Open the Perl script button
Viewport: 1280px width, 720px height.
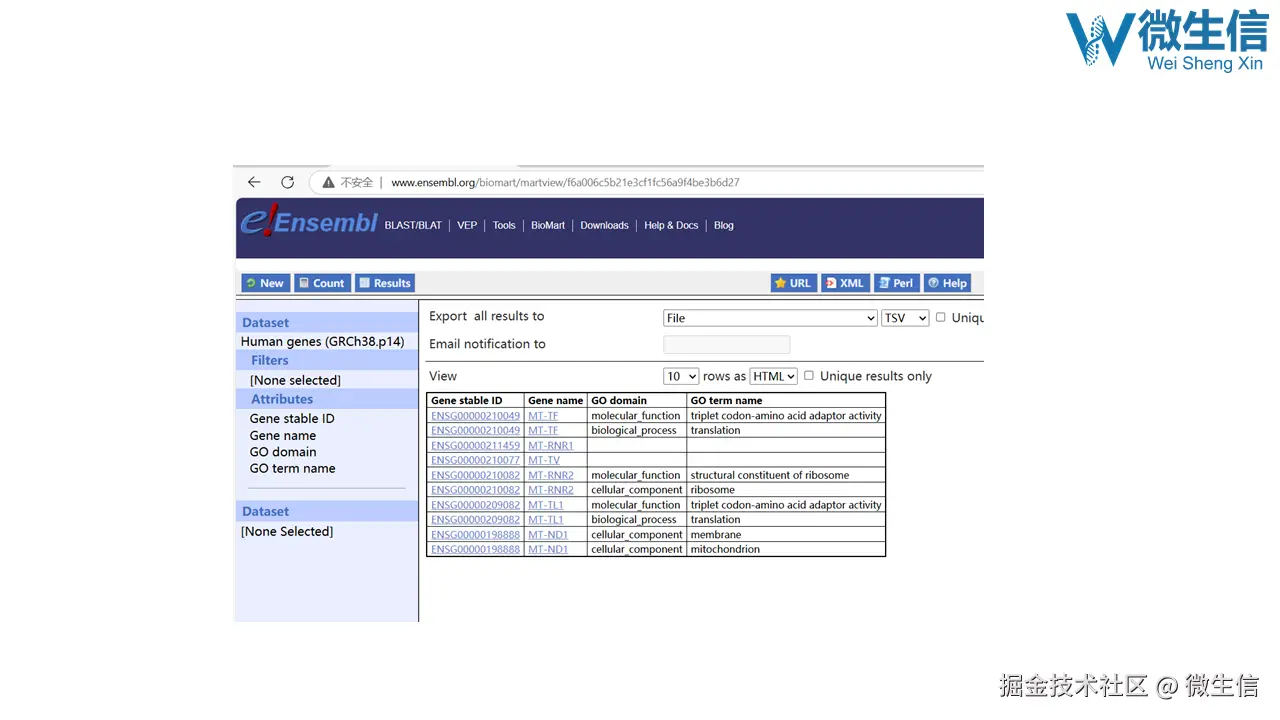click(897, 283)
